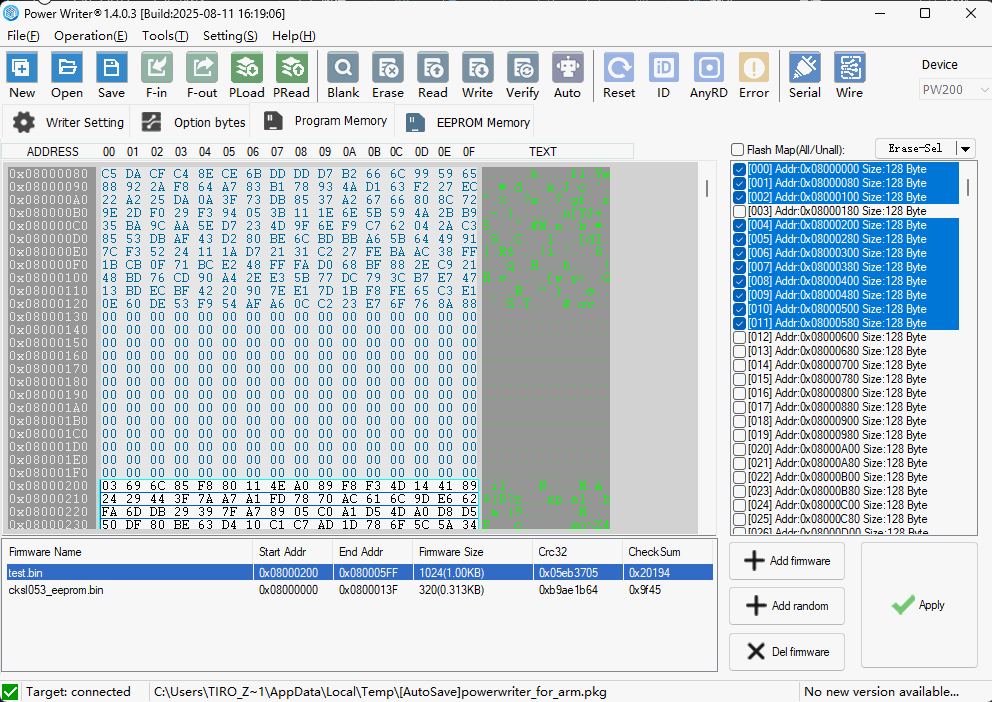Click the Firmware Name column header
Viewport: 992px width, 702px height.
click(128, 552)
